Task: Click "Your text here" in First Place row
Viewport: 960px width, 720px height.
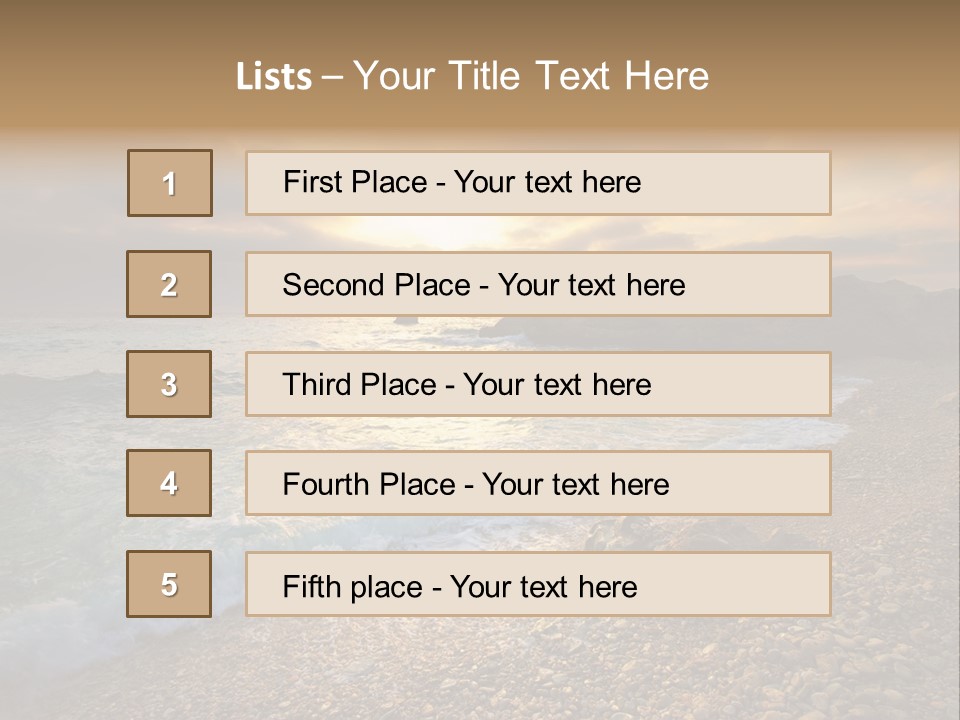Action: (x=547, y=182)
